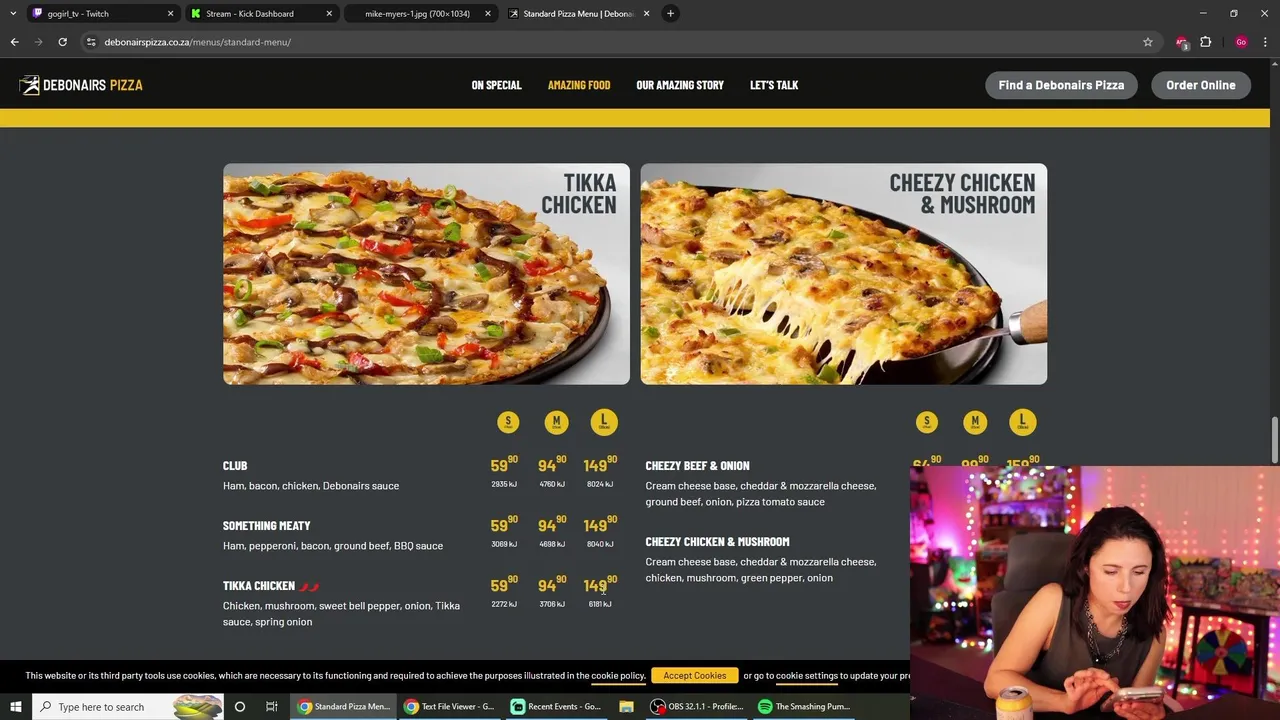Close the mike-myers-1.jpg tab

click(x=488, y=14)
